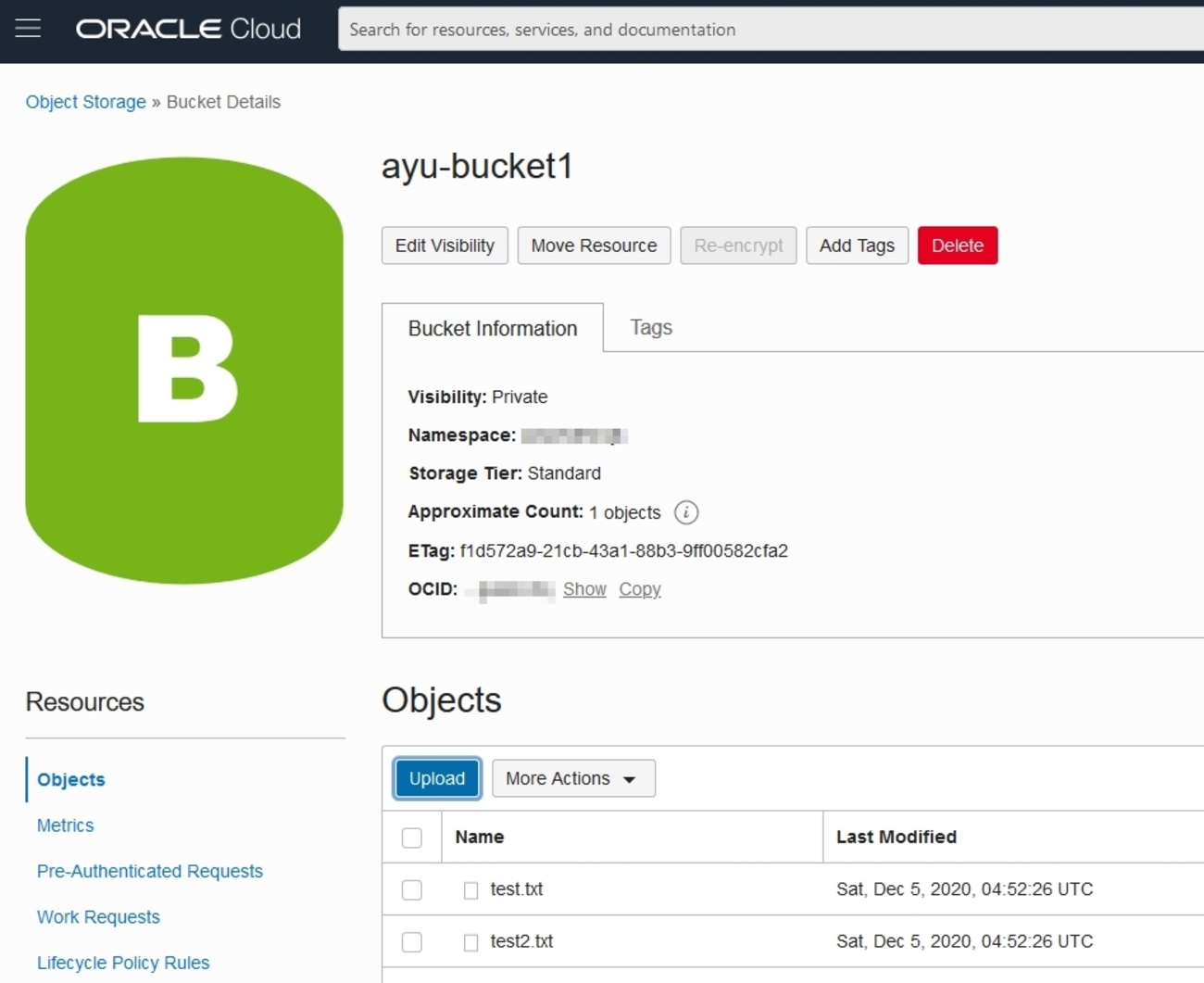Open Lifecycle Policy Rules resource
The width and height of the screenshot is (1204, 983).
pyautogui.click(x=123, y=963)
